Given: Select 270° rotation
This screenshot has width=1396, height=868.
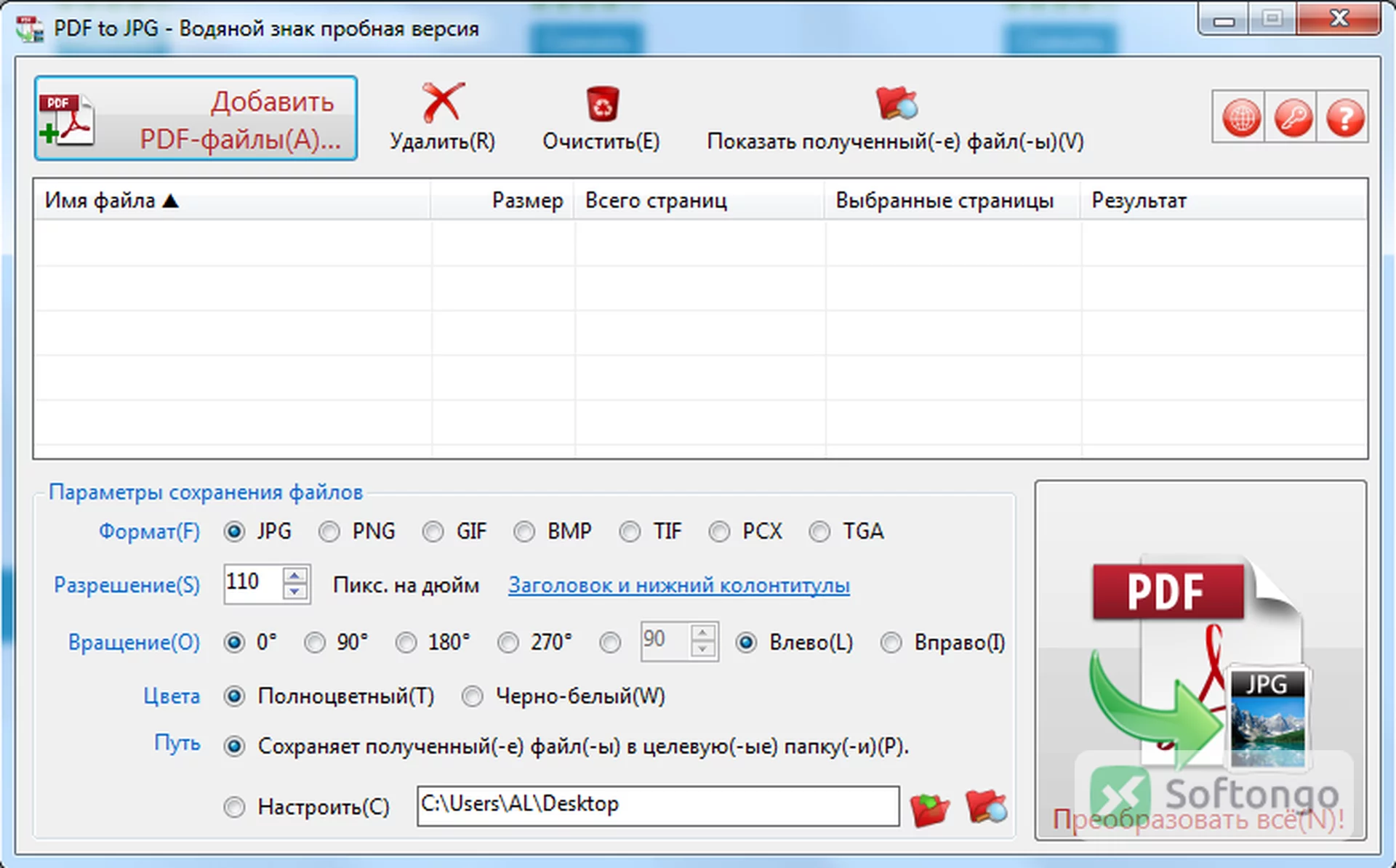Looking at the screenshot, I should (508, 643).
